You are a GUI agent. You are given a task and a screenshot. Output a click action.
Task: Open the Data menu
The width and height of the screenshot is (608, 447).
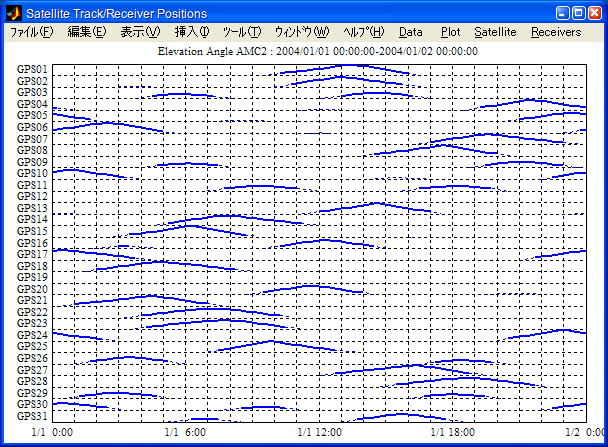point(411,32)
